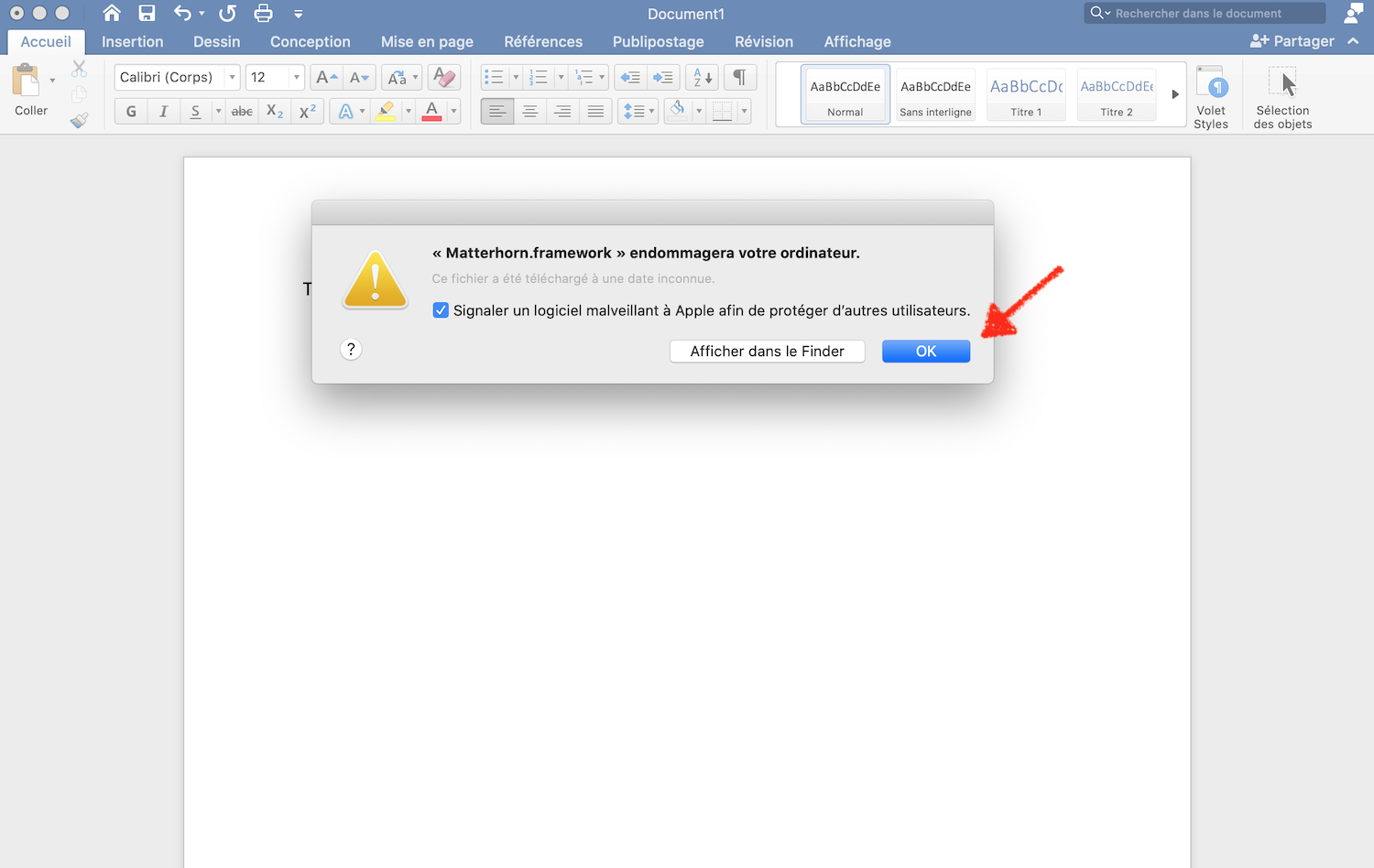Print the document using printer icon
1374x868 pixels.
264,13
